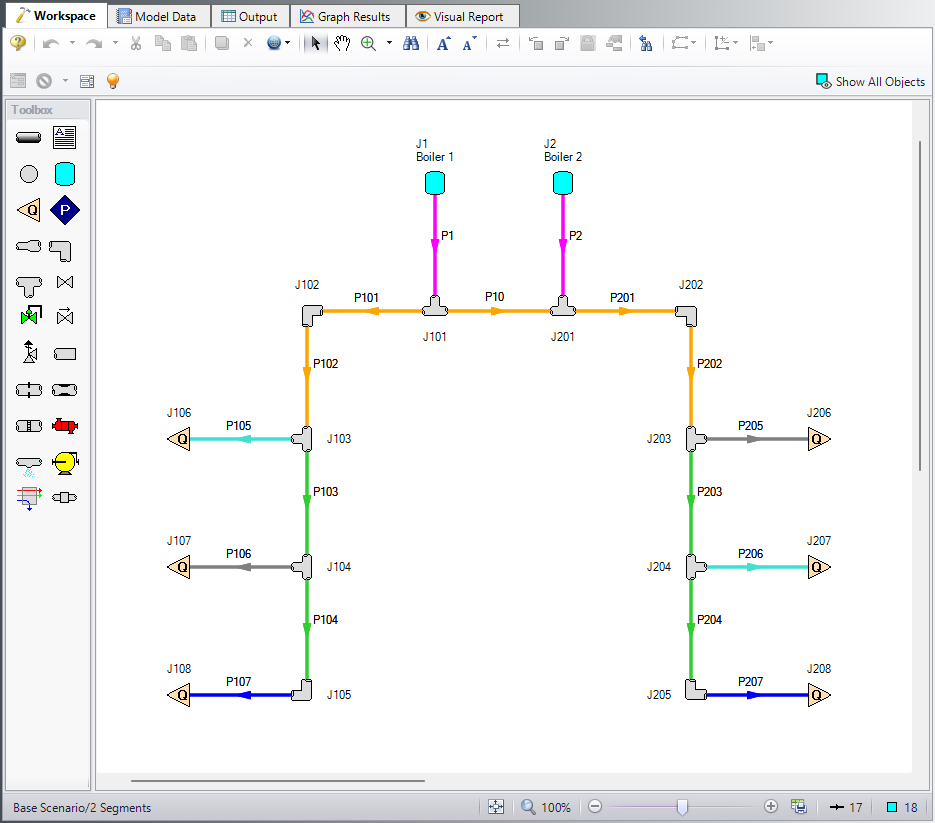This screenshot has width=935, height=823.
Task: Open the Graph Results tab
Action: pyautogui.click(x=346, y=15)
